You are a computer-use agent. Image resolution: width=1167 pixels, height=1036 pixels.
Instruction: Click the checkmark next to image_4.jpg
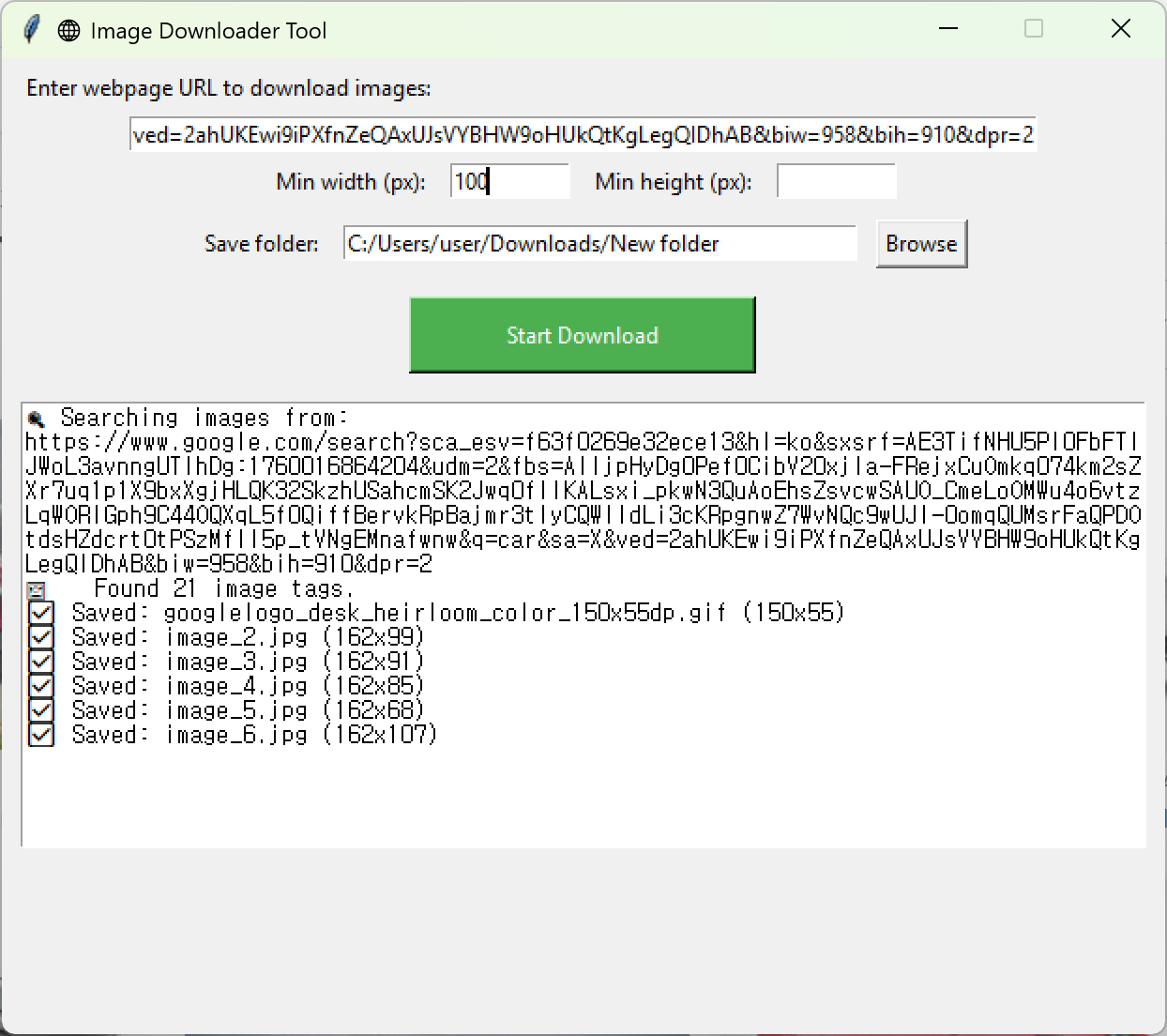[x=40, y=687]
